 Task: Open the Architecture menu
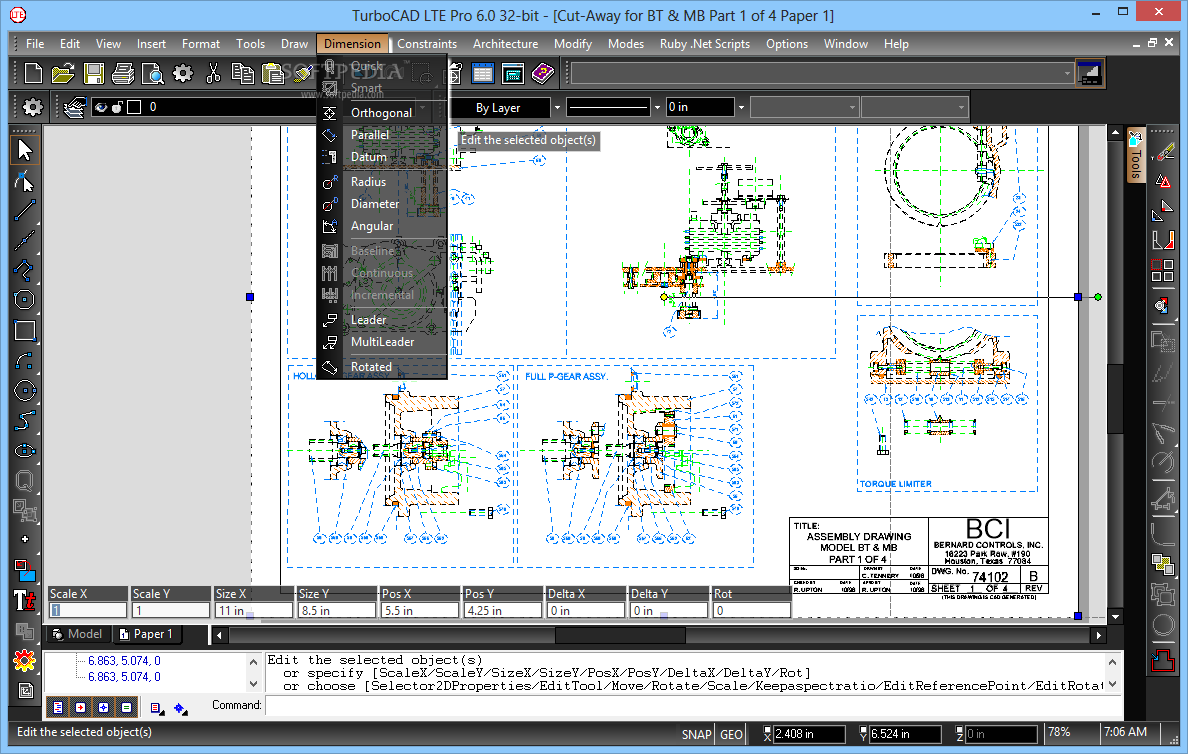click(505, 44)
